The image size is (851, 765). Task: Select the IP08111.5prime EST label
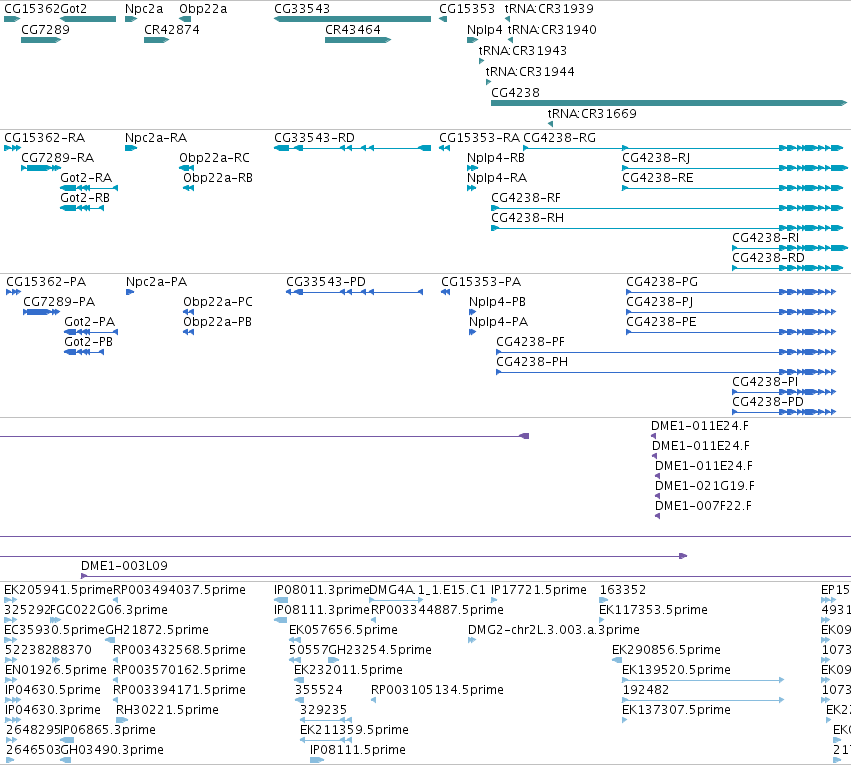click(x=358, y=751)
